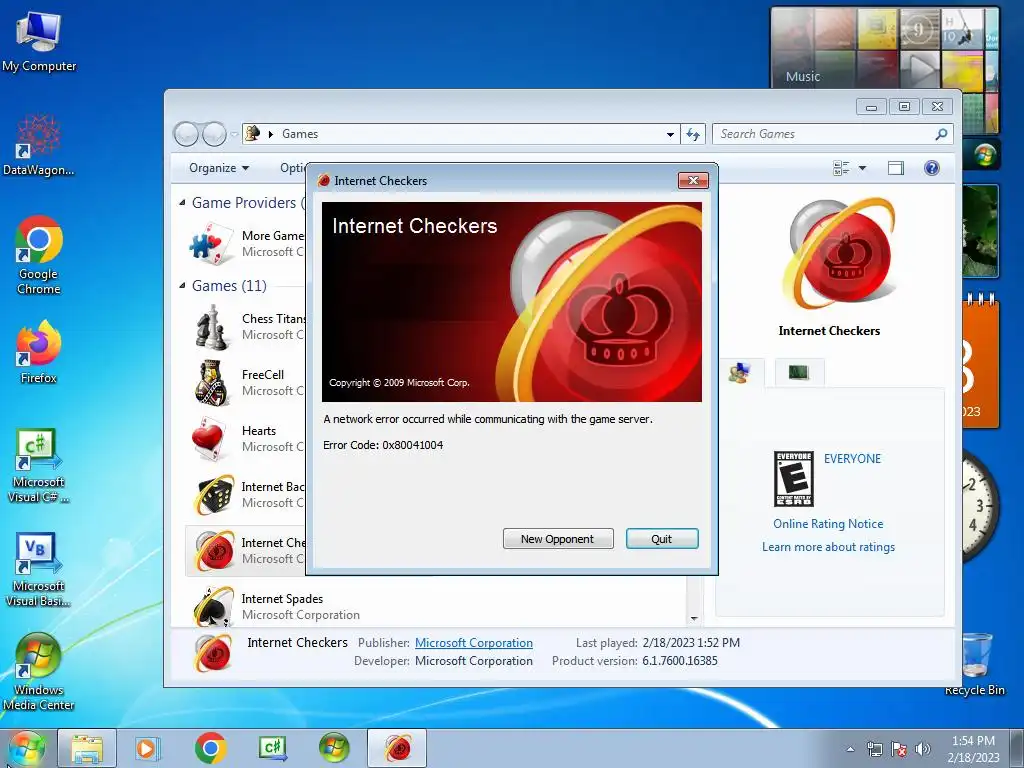Minimize the Games window
This screenshot has height=768, width=1024.
coord(871,106)
